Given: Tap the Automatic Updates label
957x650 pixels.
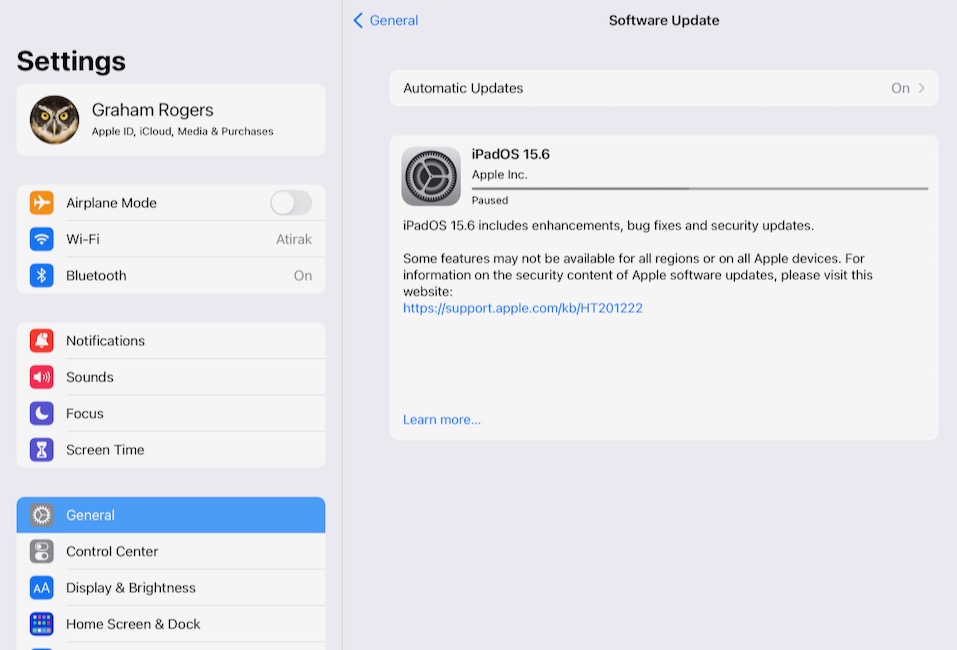Looking at the screenshot, I should 463,88.
